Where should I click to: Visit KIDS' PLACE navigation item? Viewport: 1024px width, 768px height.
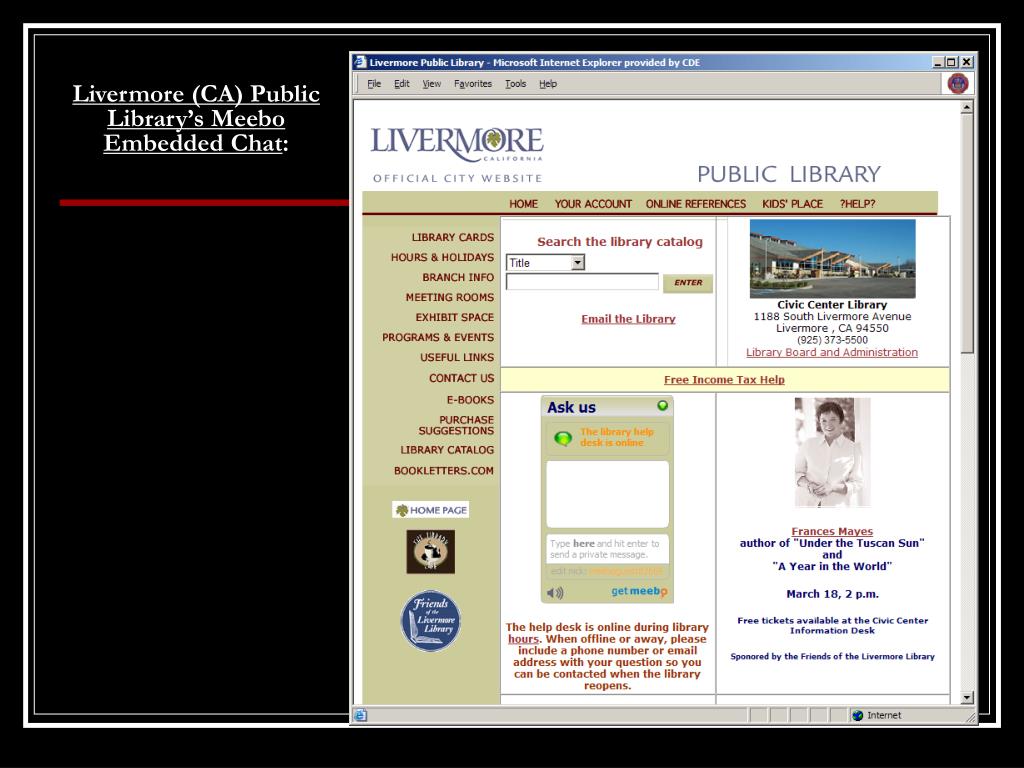pyautogui.click(x=792, y=204)
